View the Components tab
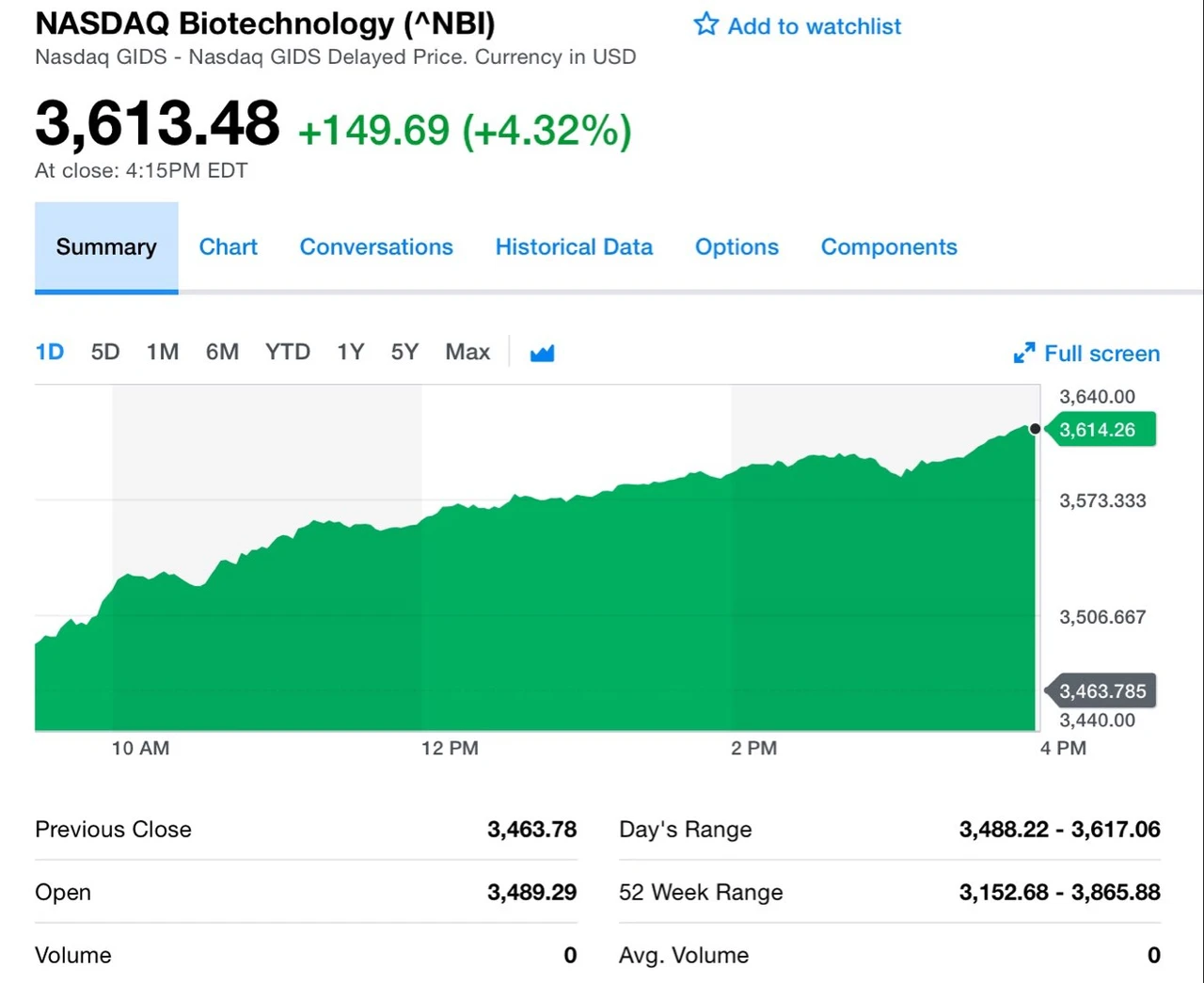Screen dimensions: 1204x983 click(x=888, y=246)
